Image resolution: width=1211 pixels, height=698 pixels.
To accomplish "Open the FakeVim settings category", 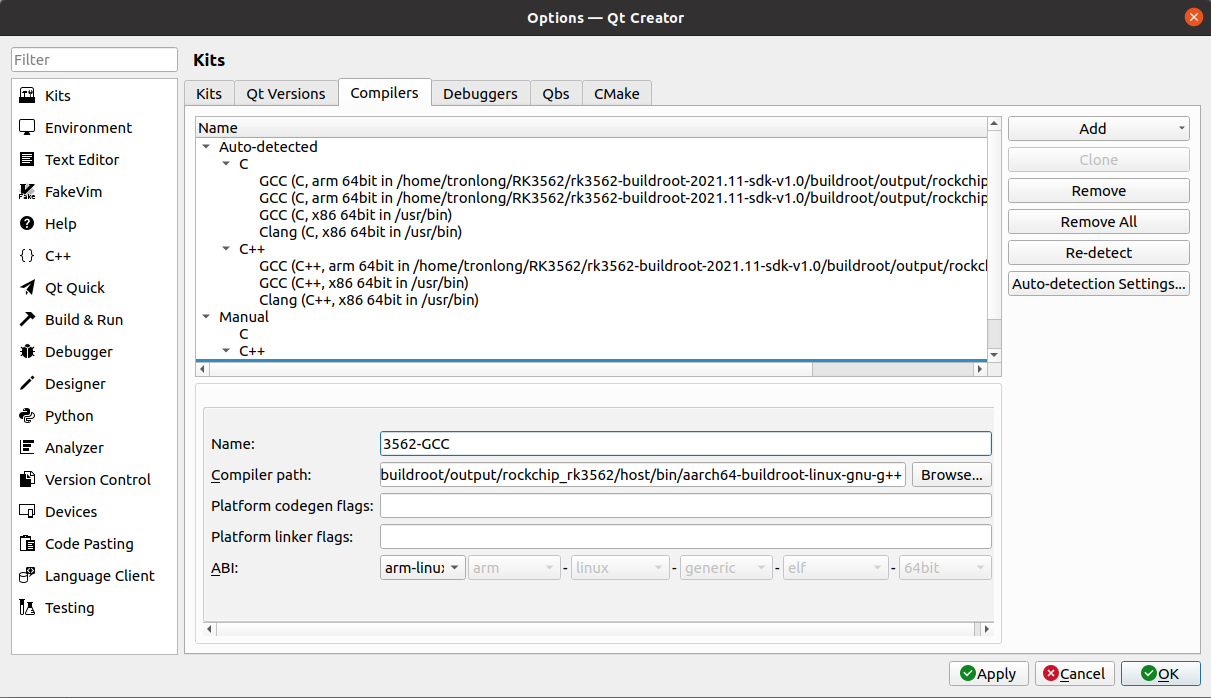I will point(94,192).
